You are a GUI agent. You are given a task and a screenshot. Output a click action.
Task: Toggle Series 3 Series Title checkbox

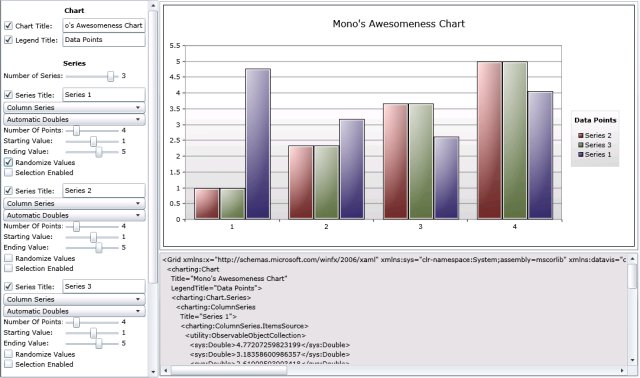point(8,287)
